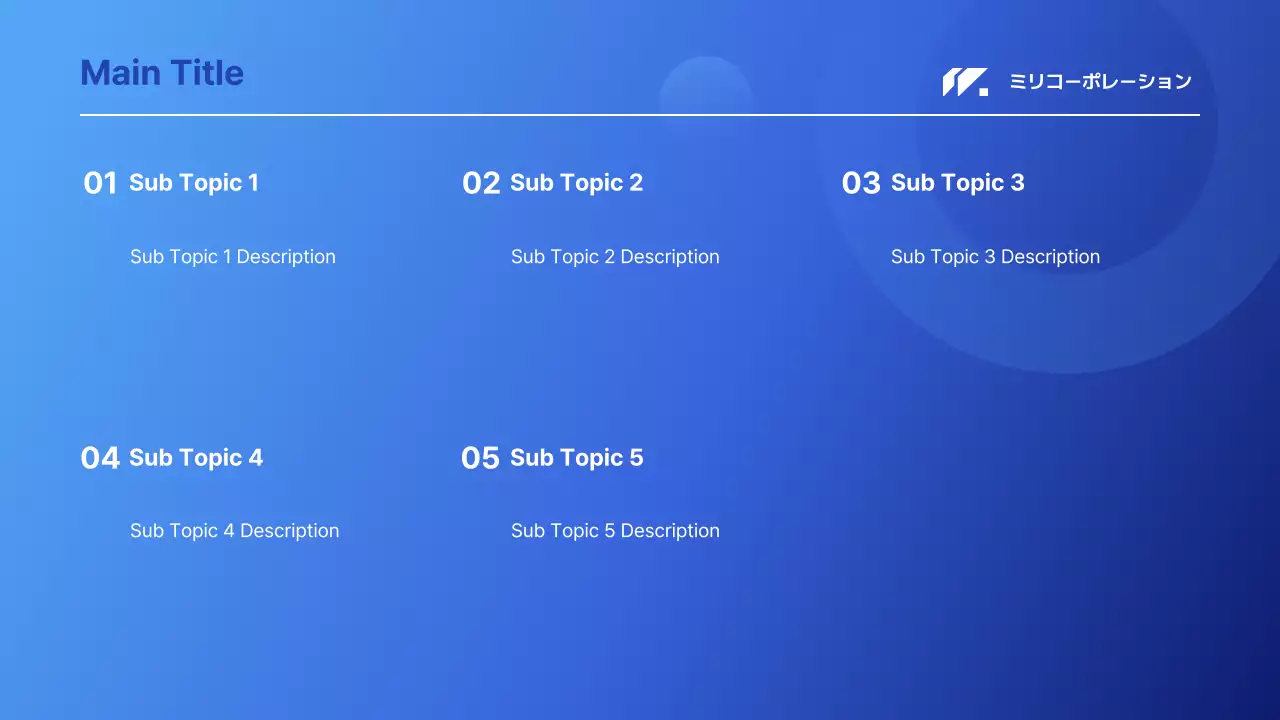The height and width of the screenshot is (720, 1280).
Task: Select the Sub Topic 5 heading
Action: pyautogui.click(x=576, y=457)
